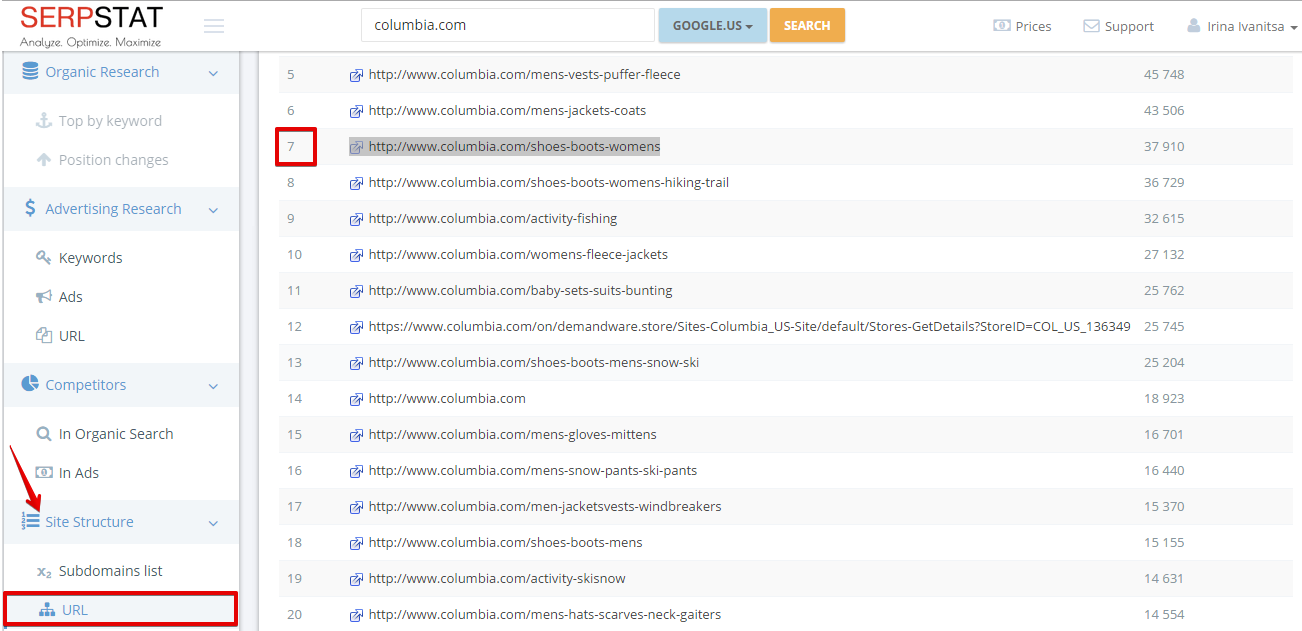Screen dimensions: 1302x631
Task: Open the Prices link
Action: pos(1033,27)
